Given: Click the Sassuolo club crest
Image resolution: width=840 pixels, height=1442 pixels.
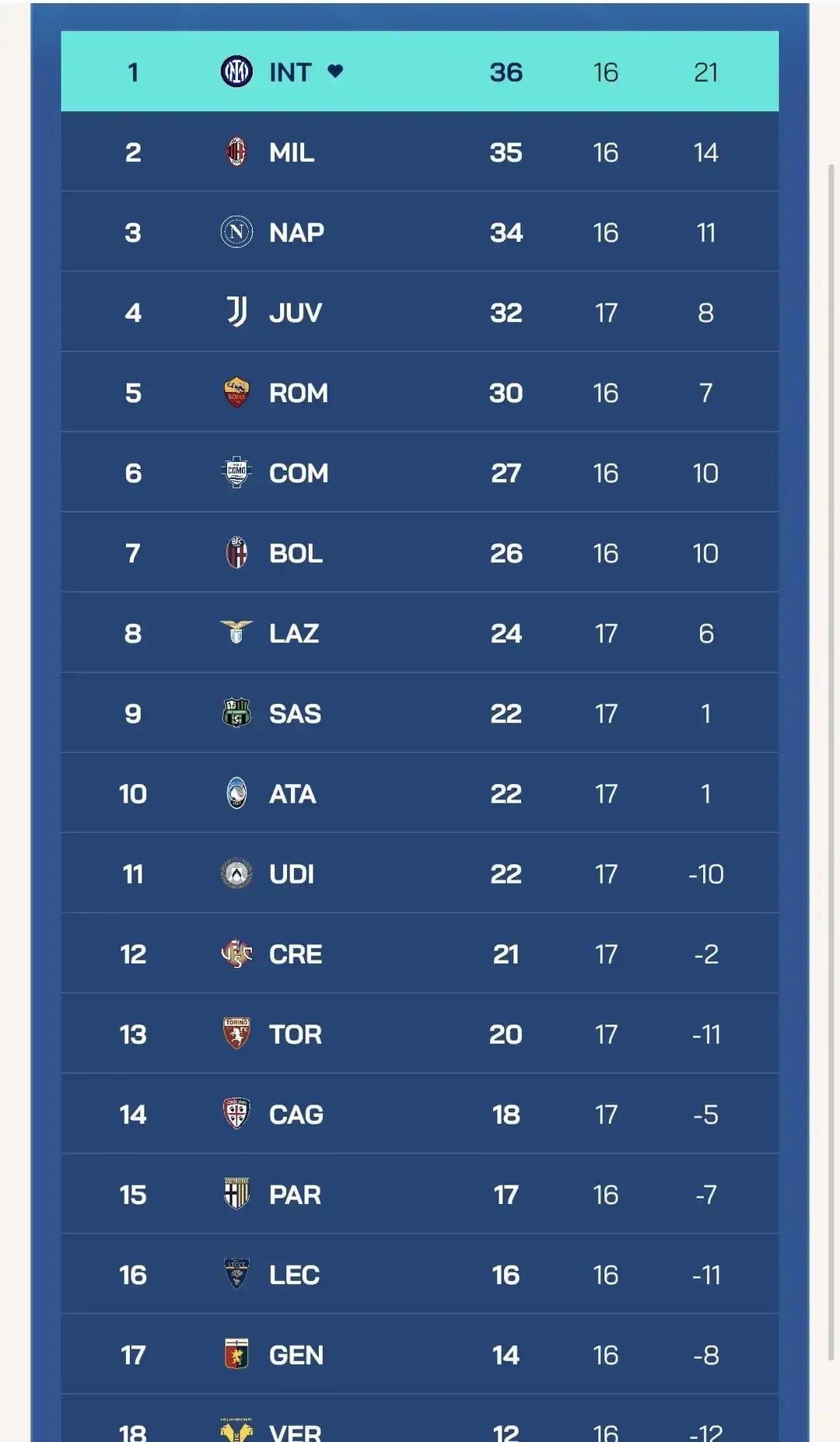Looking at the screenshot, I should (236, 712).
